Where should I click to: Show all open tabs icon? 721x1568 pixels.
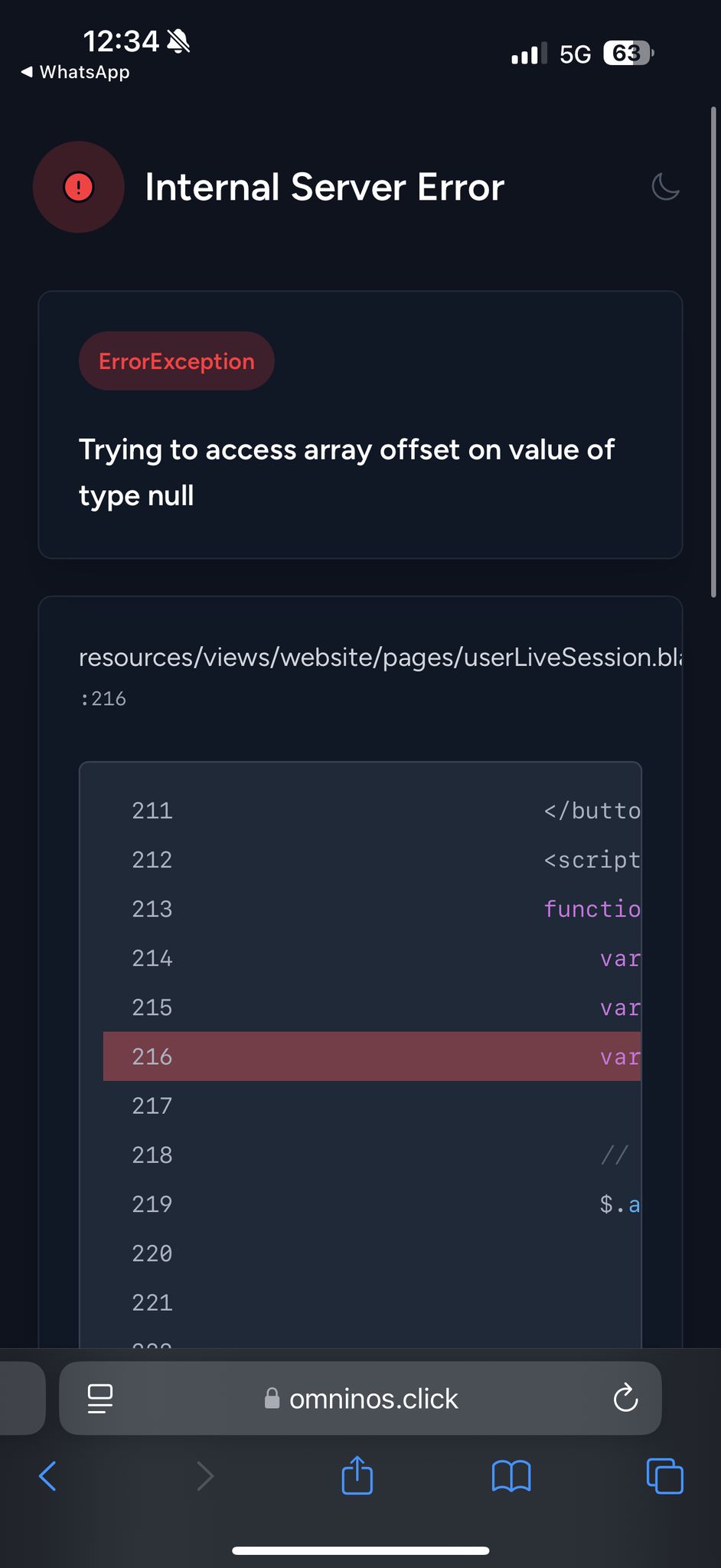click(x=664, y=1475)
